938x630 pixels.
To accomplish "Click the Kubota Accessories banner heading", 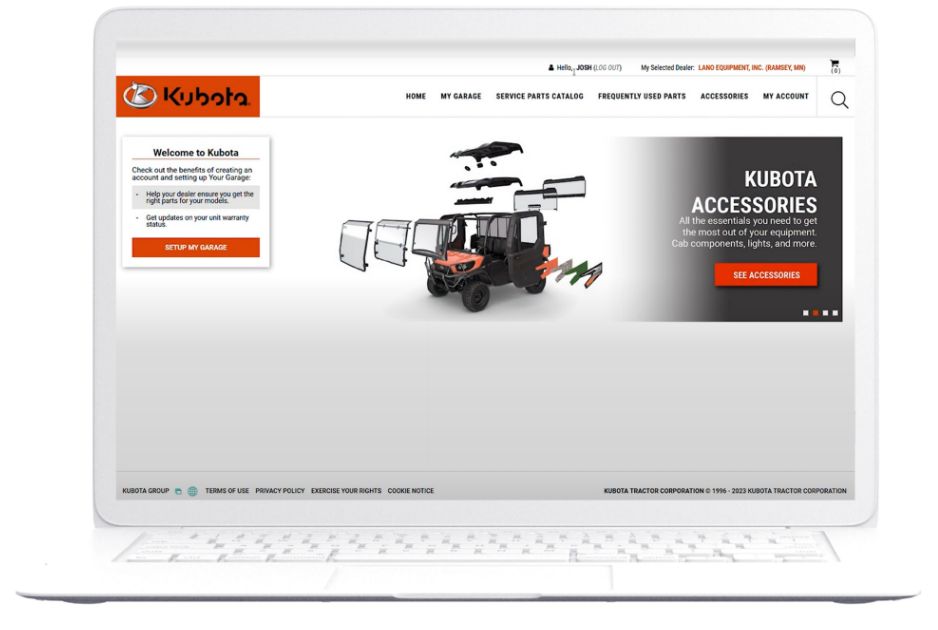I will (754, 191).
